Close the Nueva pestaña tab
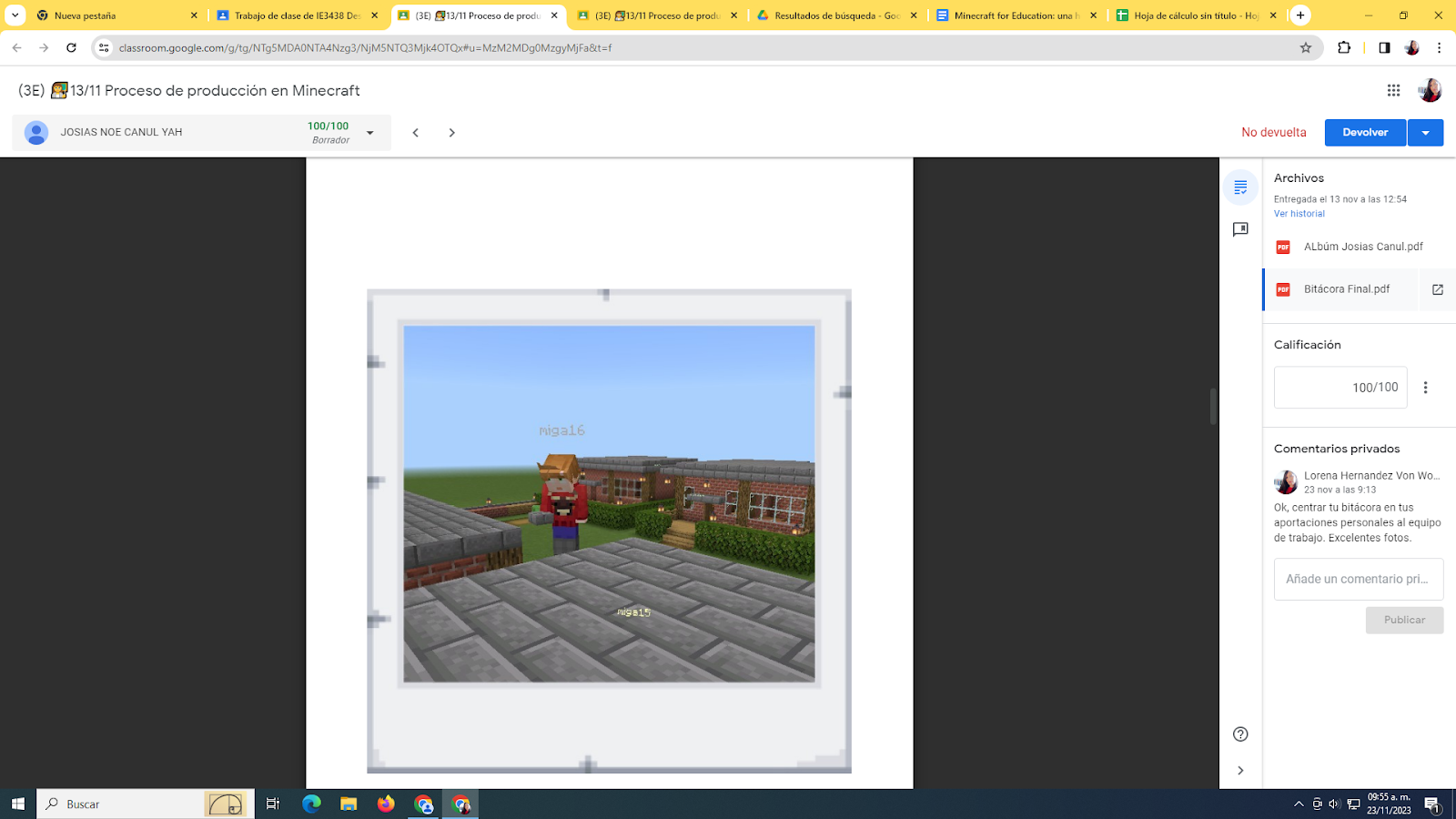Image resolution: width=1456 pixels, height=819 pixels. [x=194, y=15]
